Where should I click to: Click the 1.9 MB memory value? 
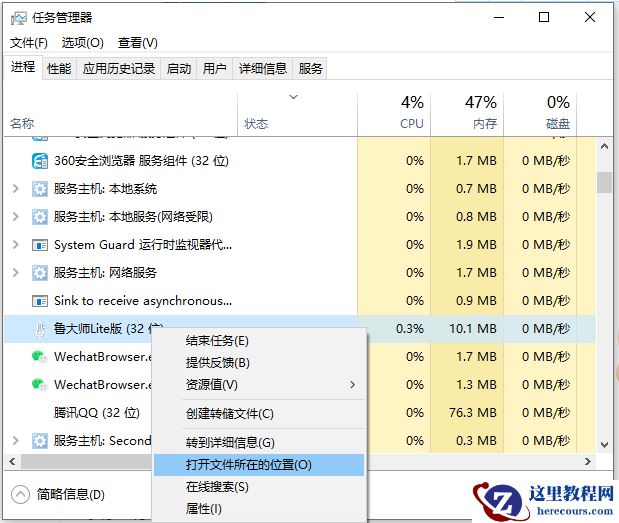(x=476, y=245)
